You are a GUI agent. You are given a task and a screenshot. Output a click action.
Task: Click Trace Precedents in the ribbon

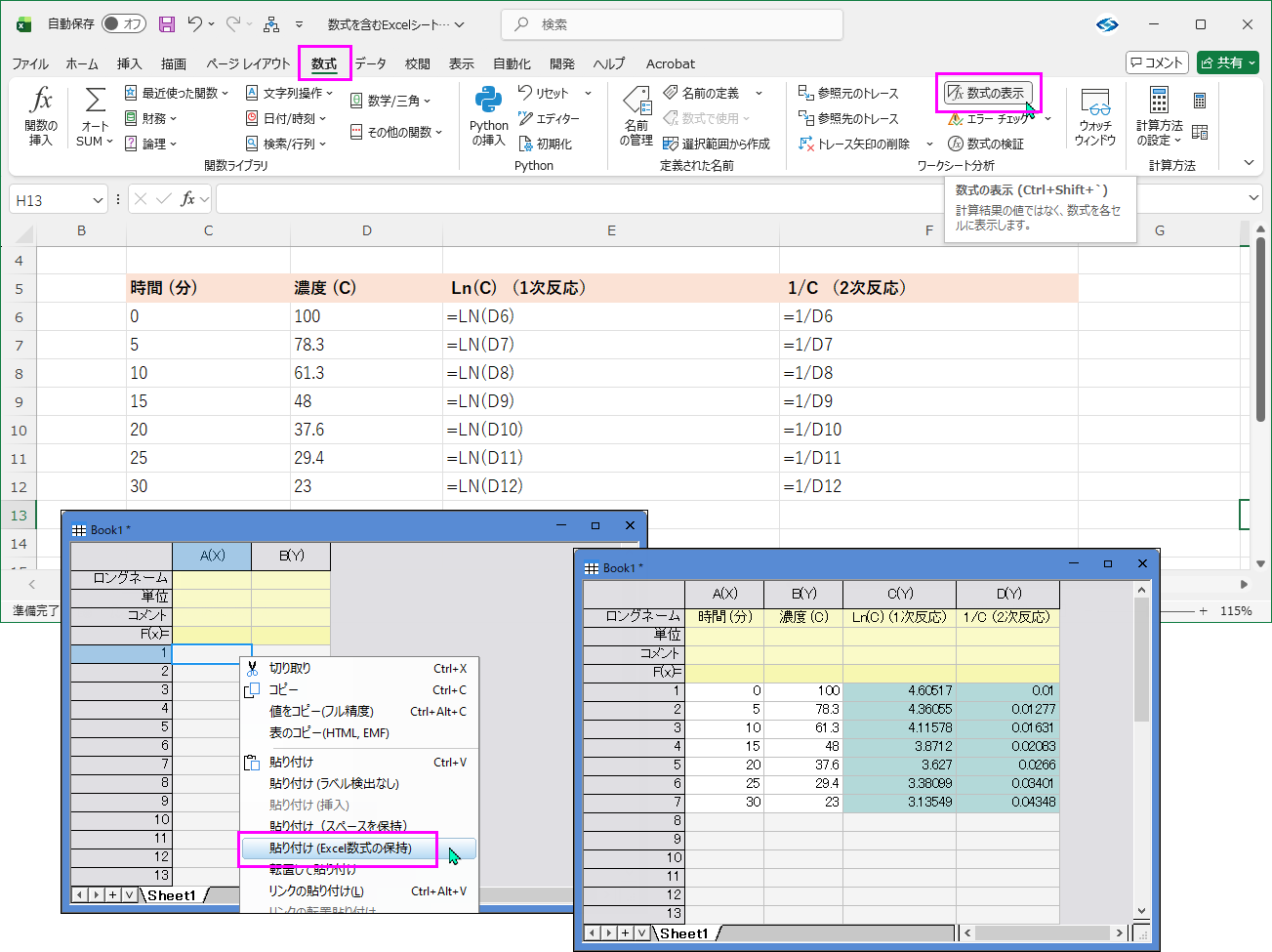(x=848, y=93)
